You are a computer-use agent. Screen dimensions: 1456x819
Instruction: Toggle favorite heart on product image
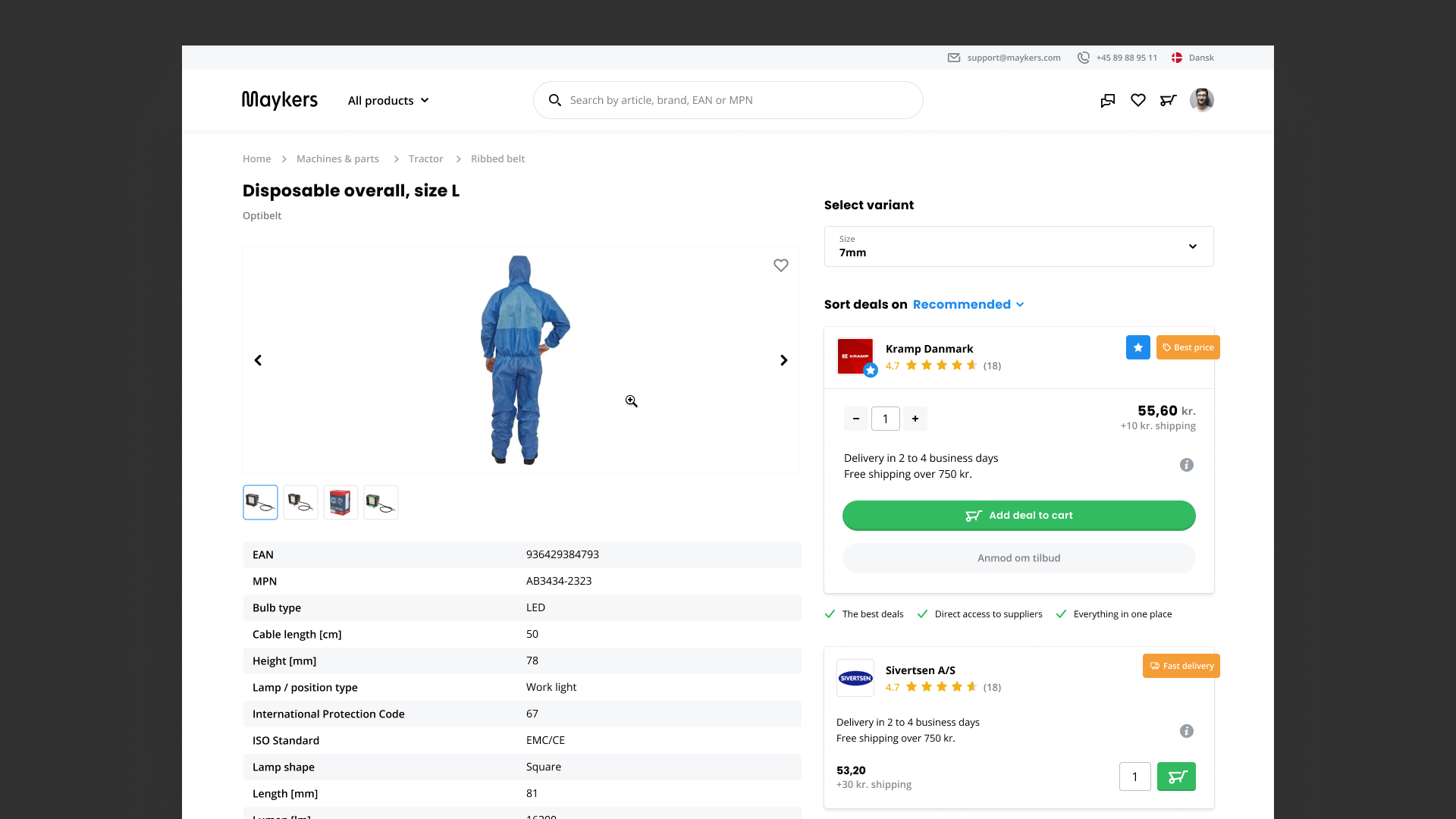781,265
